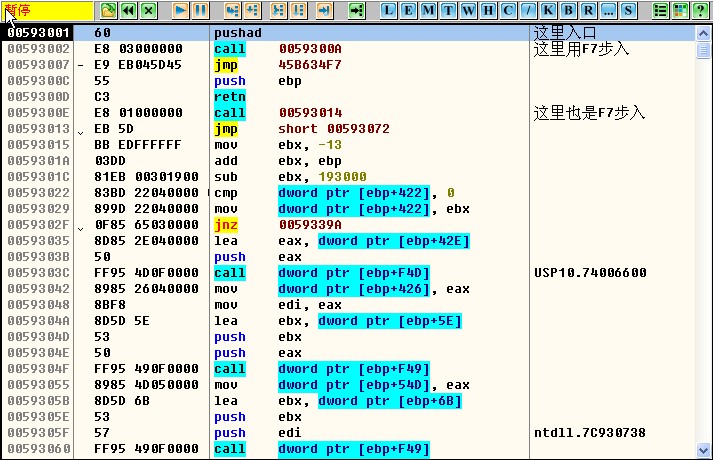This screenshot has height=460, width=713.
Task: Click the scrollbar up arrow in disassembly
Action: (704, 31)
